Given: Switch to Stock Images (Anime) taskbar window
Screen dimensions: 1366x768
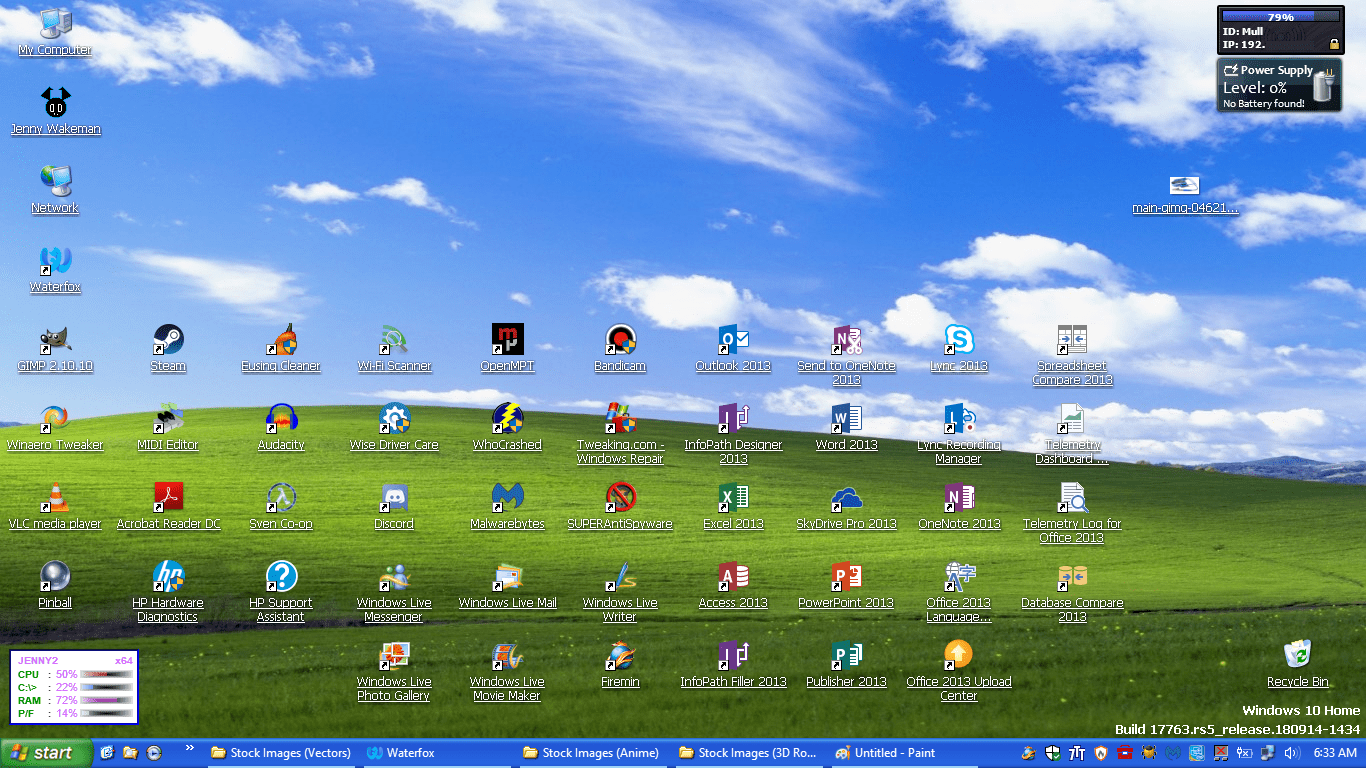Looking at the screenshot, I should pos(594,754).
